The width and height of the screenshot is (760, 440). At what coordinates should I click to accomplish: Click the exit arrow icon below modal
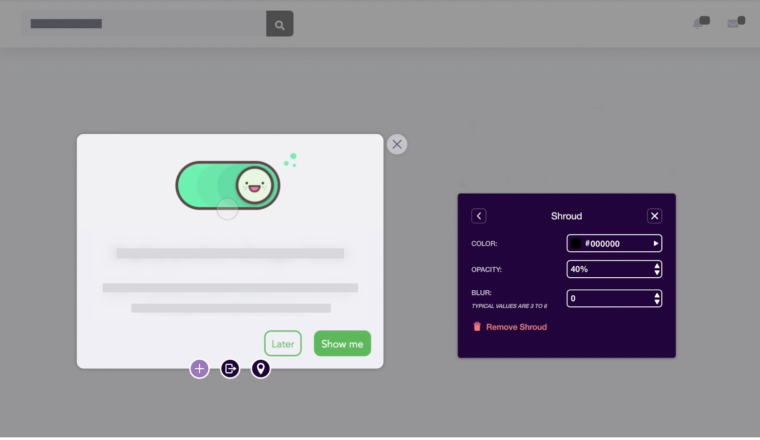[x=230, y=369]
